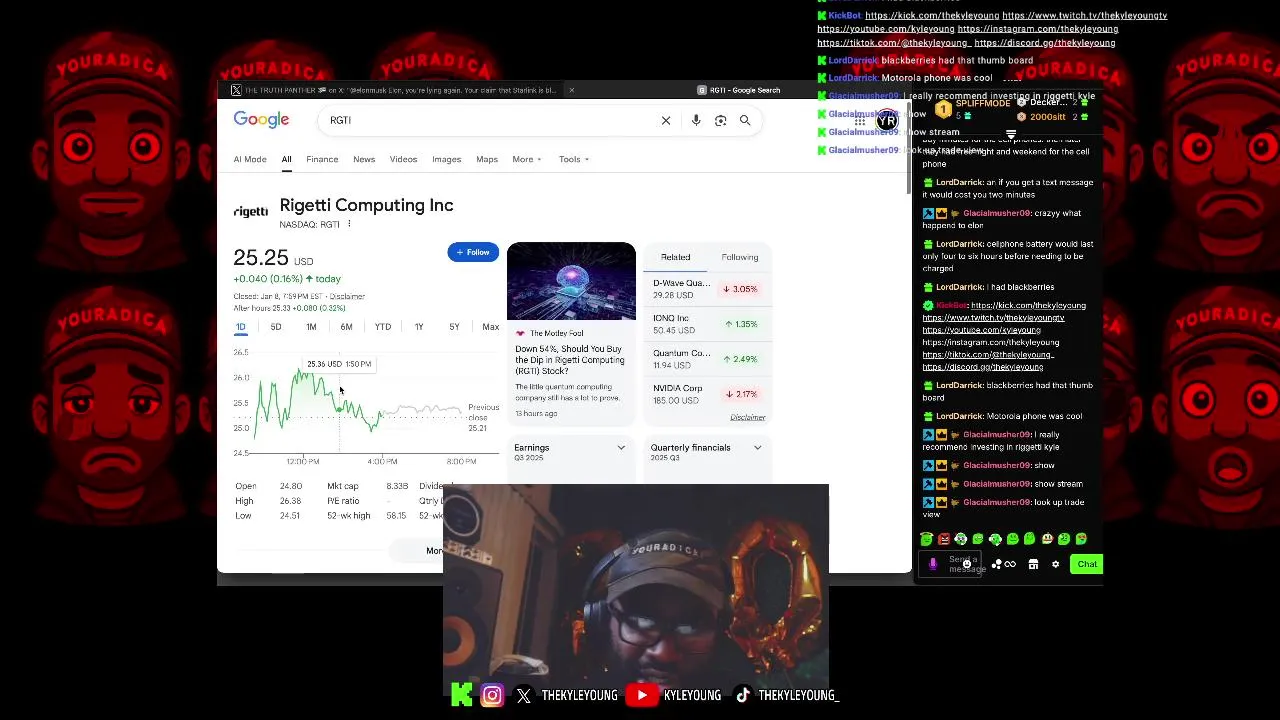Click the Send a message chat input
Screen dimensions: 1280x720
coord(950,564)
